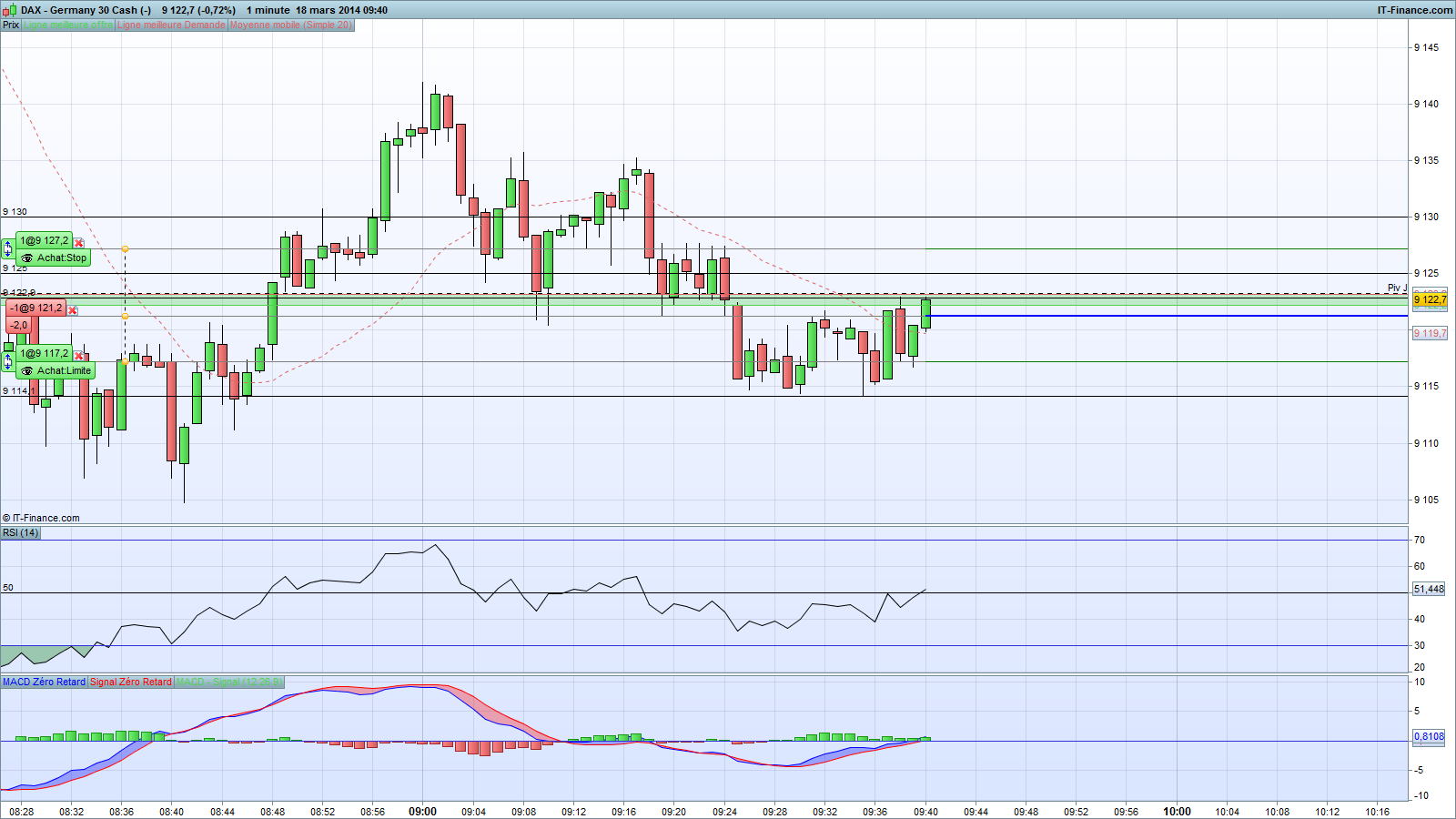1456x819 pixels.
Task: Select the Moyenne mobile (Simple 20) tab
Action: click(290, 25)
